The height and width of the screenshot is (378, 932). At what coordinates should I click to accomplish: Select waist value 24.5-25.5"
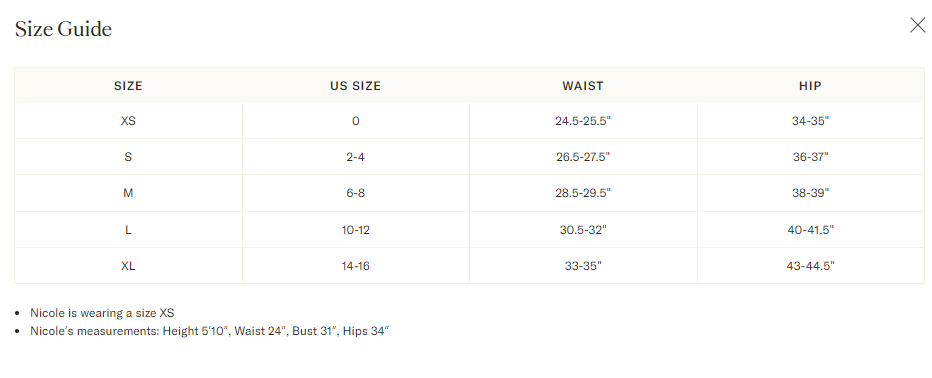pos(583,121)
